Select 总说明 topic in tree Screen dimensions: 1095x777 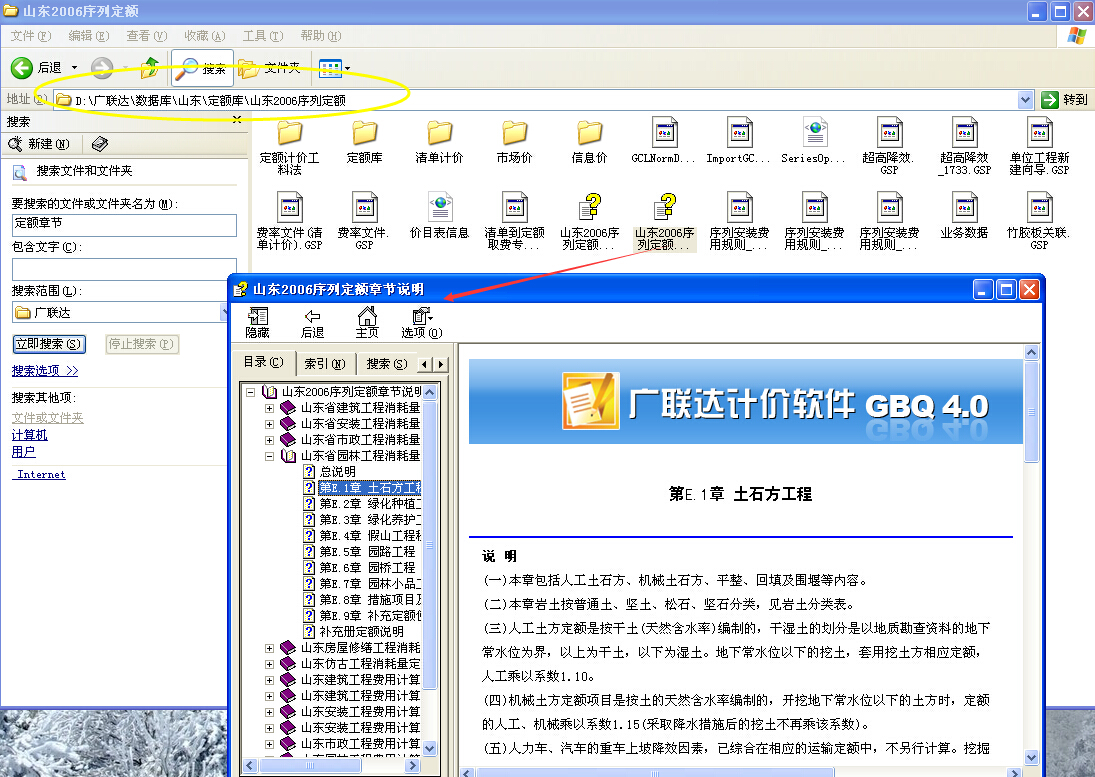338,472
